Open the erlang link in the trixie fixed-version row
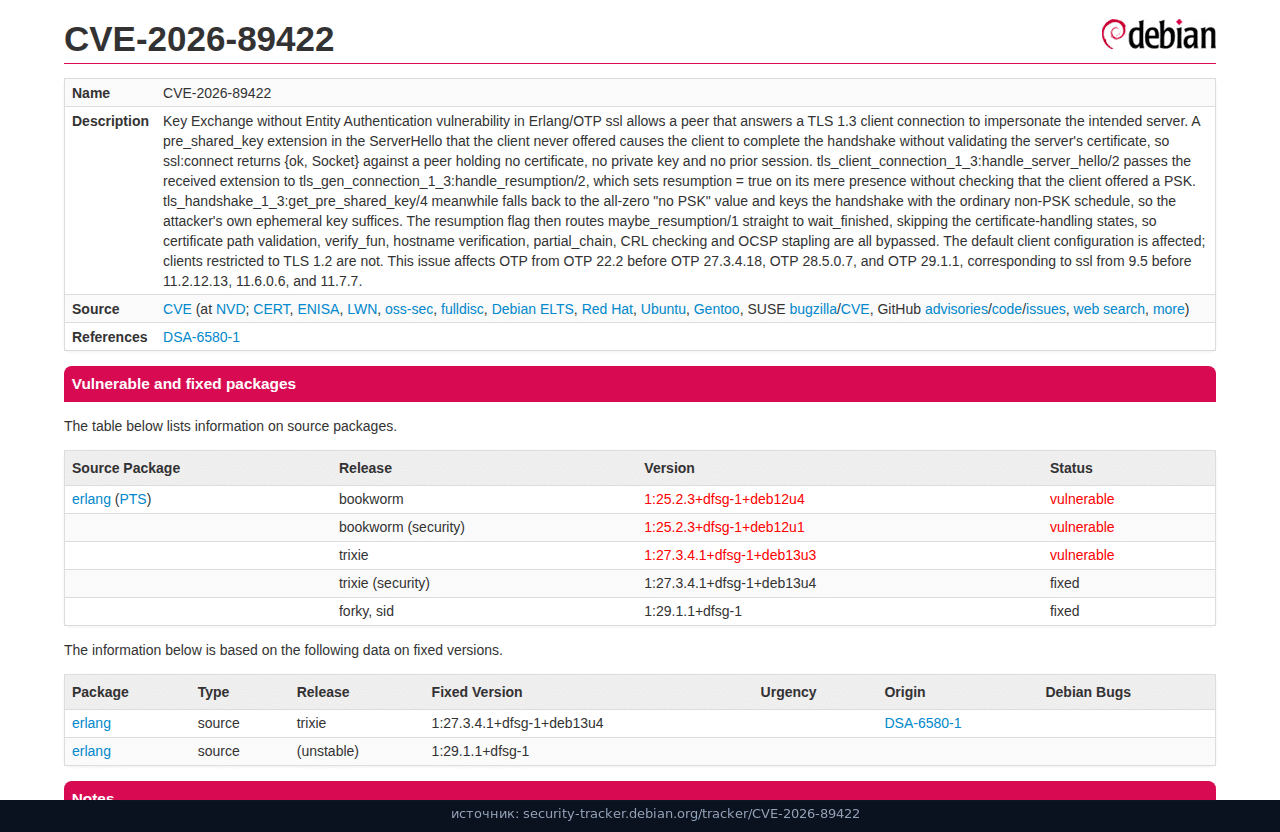1280x832 pixels. 91,723
